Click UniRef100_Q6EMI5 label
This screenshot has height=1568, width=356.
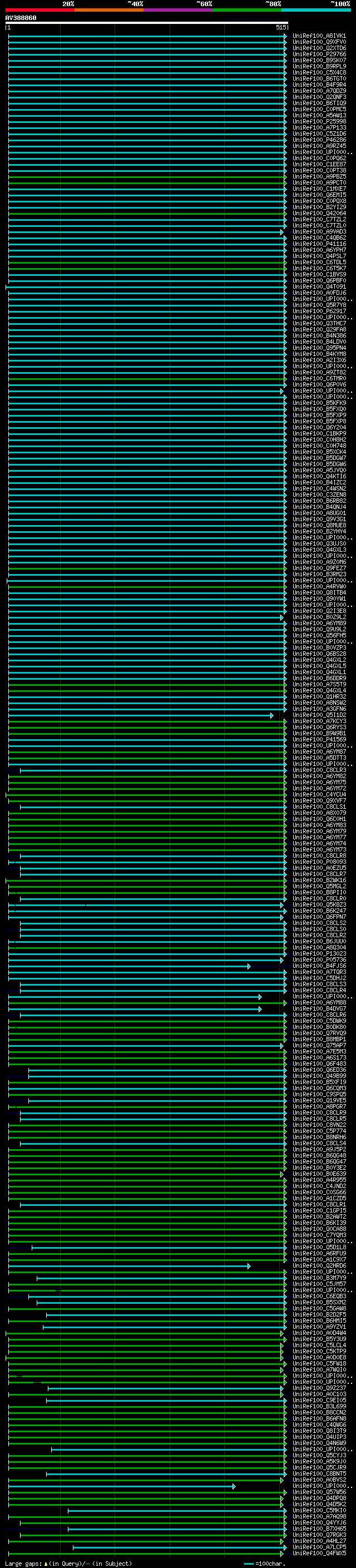click(x=319, y=195)
